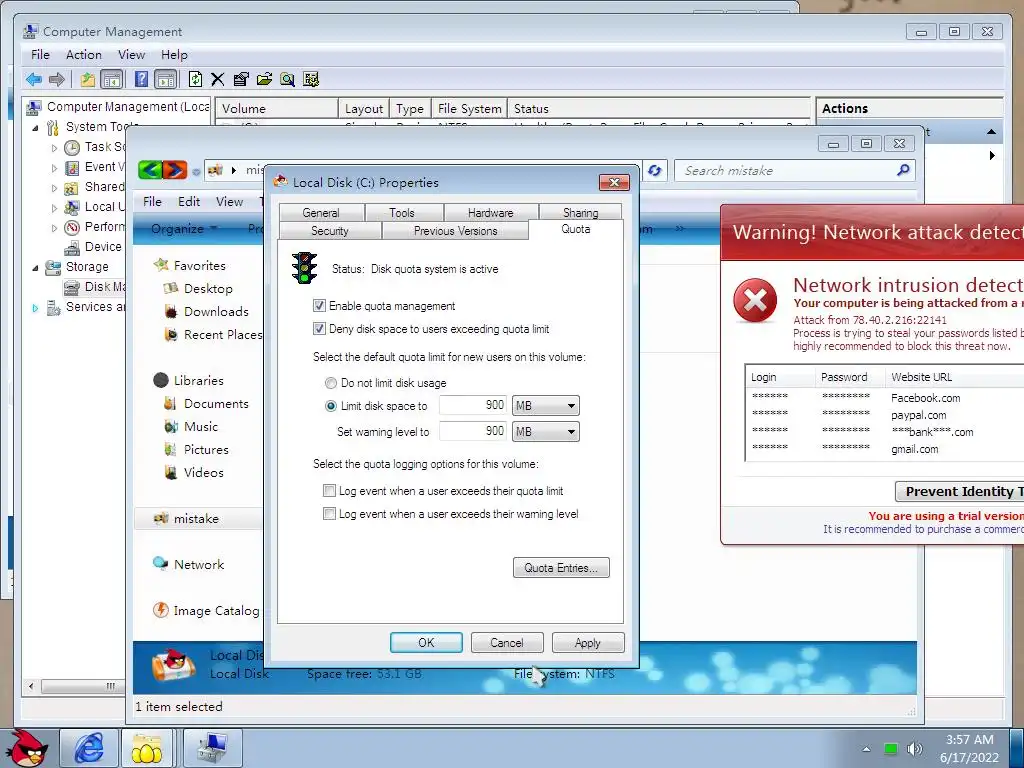Expand the Shared Folders tree node

click(54, 188)
